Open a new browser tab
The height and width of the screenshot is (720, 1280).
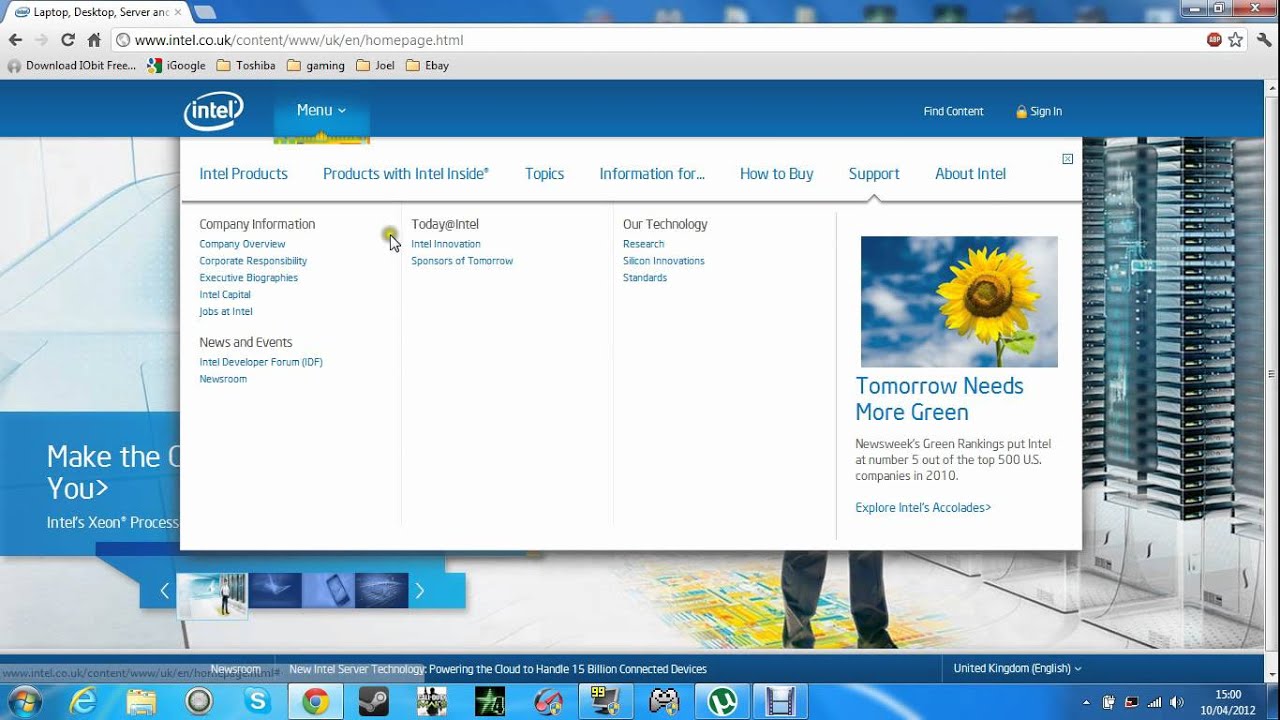204,12
